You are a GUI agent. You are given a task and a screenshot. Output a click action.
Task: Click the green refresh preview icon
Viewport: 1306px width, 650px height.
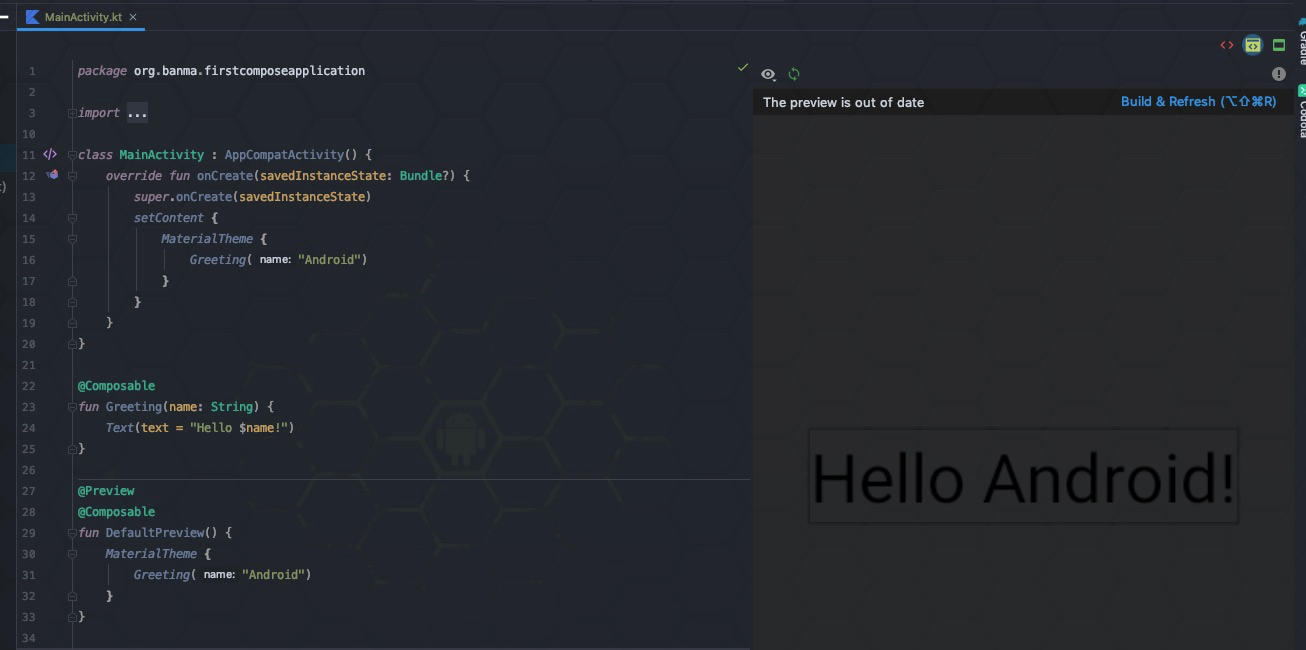point(794,74)
